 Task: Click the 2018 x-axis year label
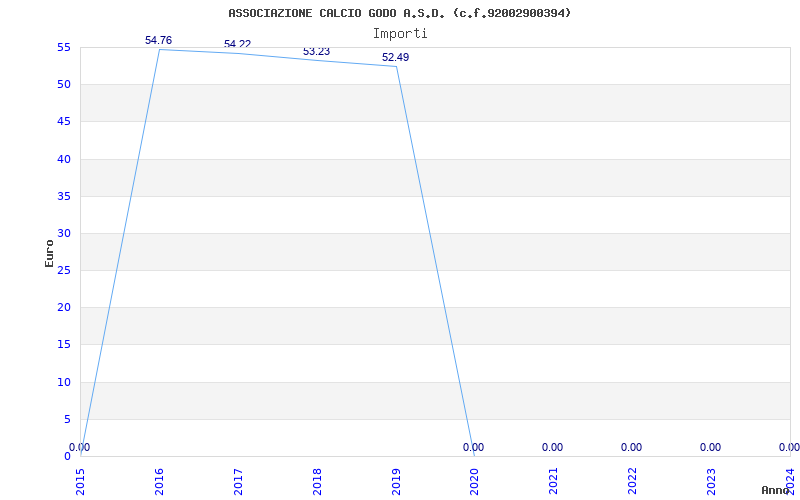tap(317, 482)
